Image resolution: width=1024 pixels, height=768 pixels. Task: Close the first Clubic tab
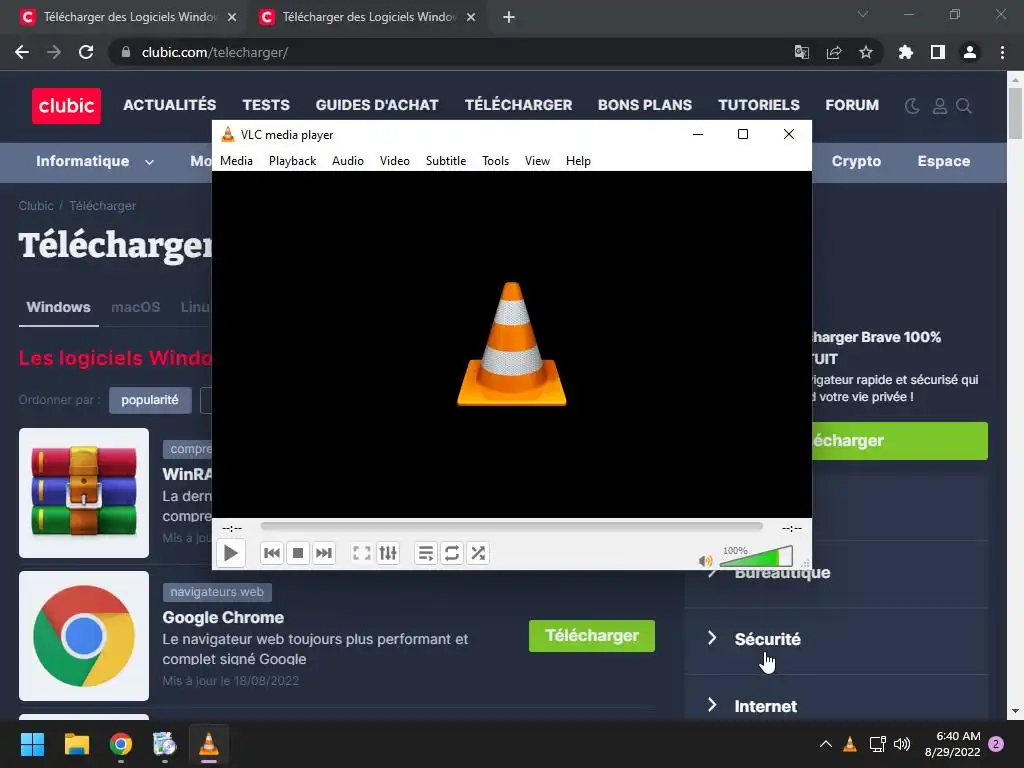(x=232, y=17)
